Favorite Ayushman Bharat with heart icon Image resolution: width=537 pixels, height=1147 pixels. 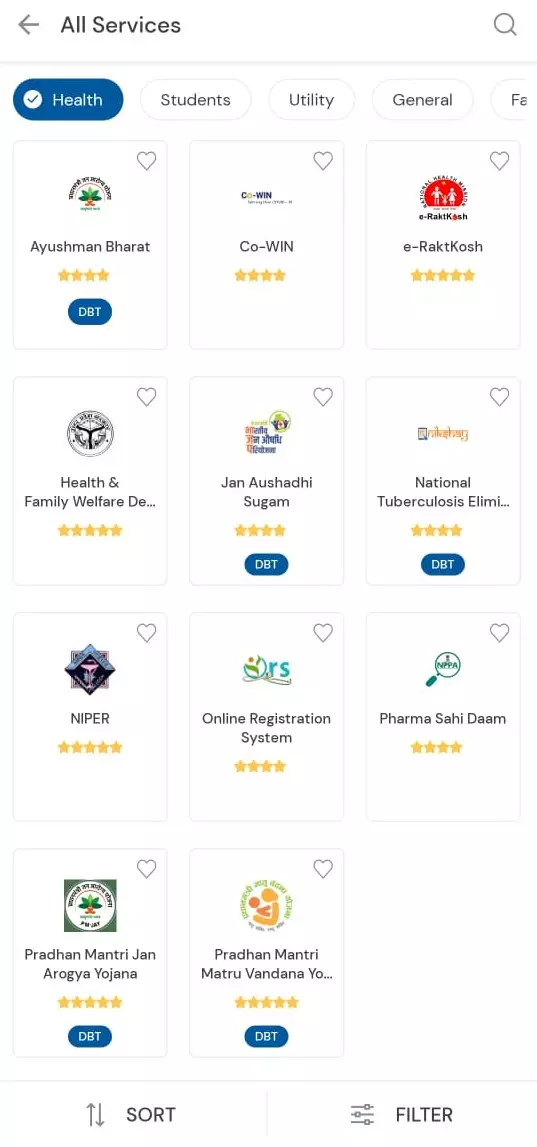[146, 161]
